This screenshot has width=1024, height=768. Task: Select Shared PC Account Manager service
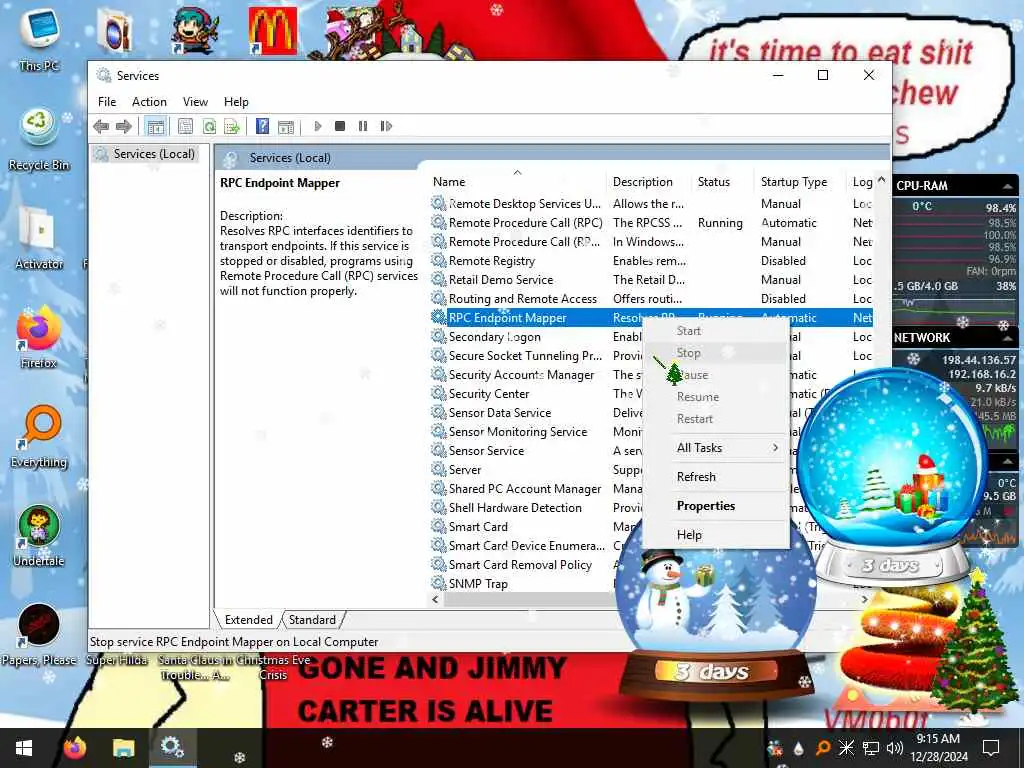click(524, 488)
